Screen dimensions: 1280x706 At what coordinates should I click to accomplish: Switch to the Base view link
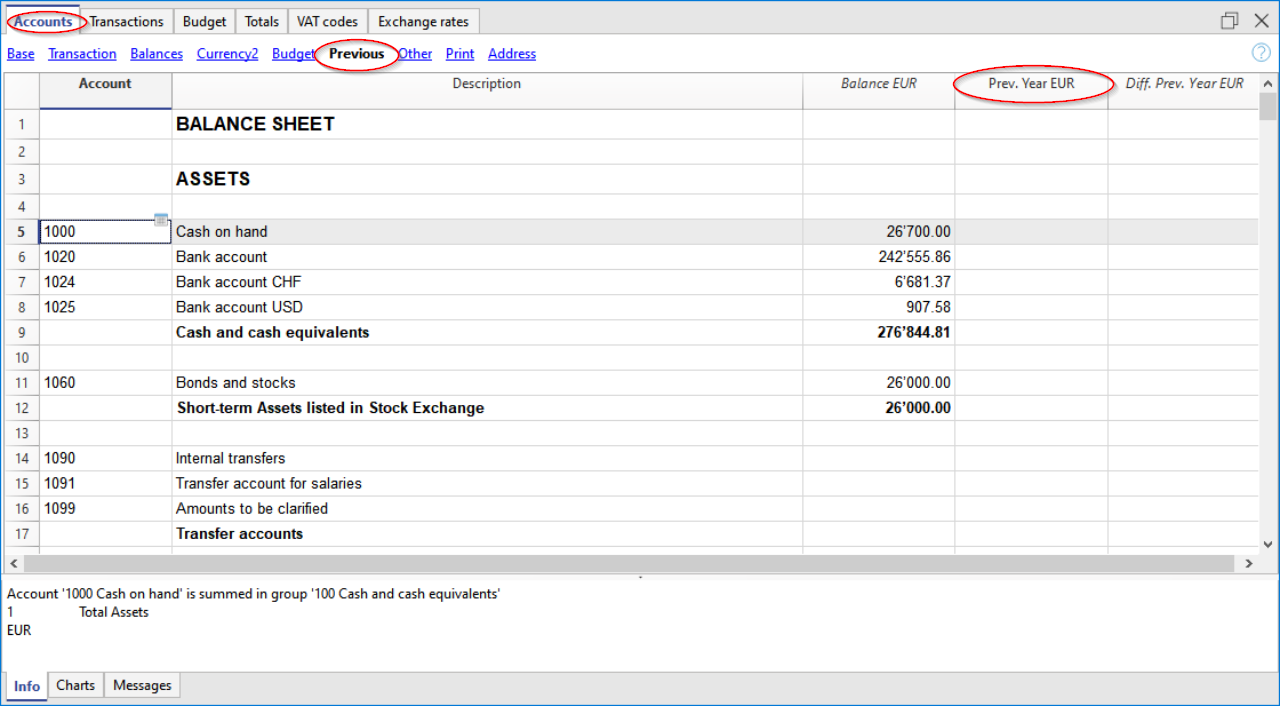pyautogui.click(x=21, y=54)
